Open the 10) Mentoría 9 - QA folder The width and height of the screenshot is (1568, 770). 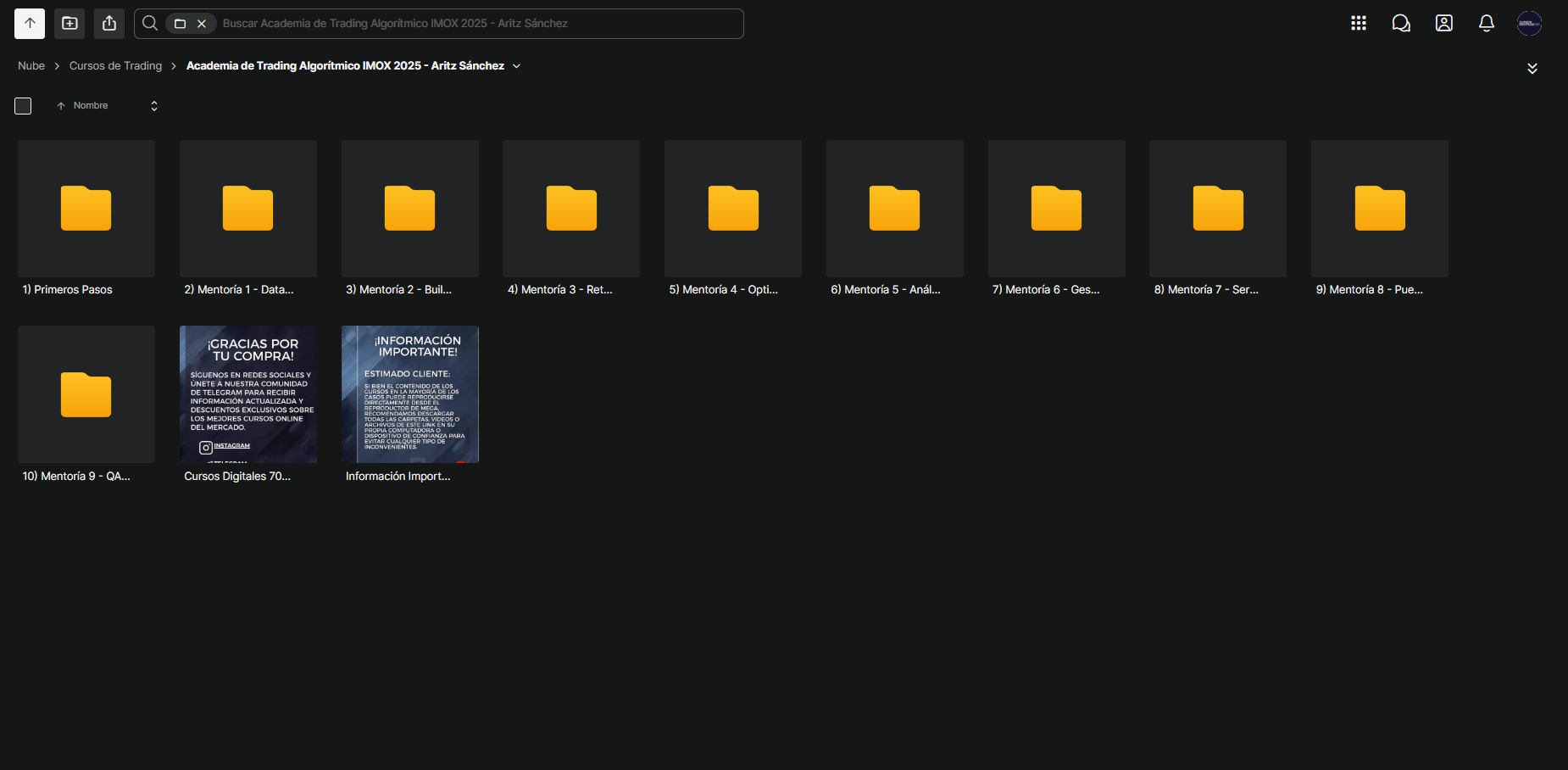(86, 394)
